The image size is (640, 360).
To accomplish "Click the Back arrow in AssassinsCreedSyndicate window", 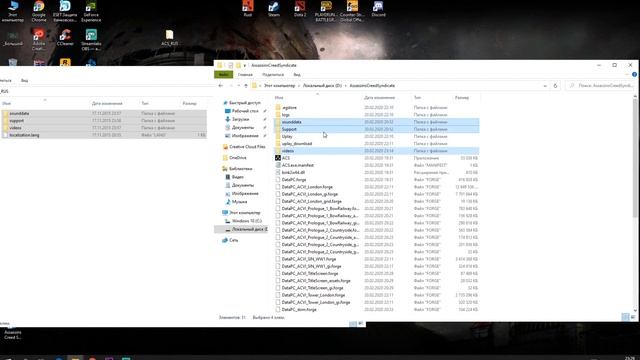I will point(221,86).
